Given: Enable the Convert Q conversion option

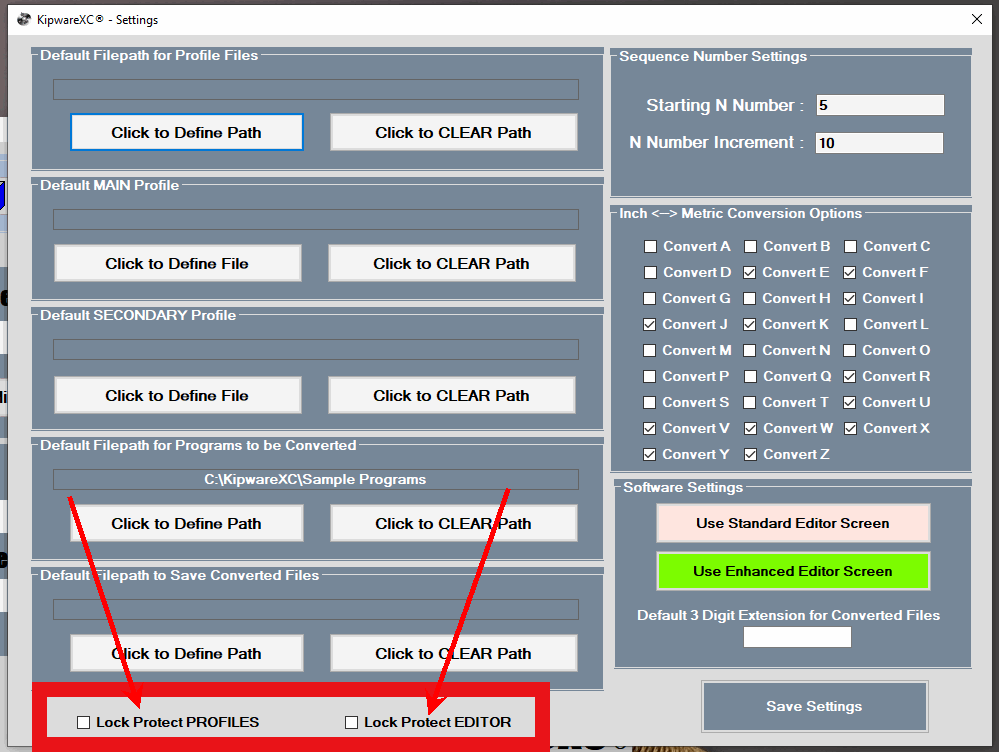Looking at the screenshot, I should [750, 376].
